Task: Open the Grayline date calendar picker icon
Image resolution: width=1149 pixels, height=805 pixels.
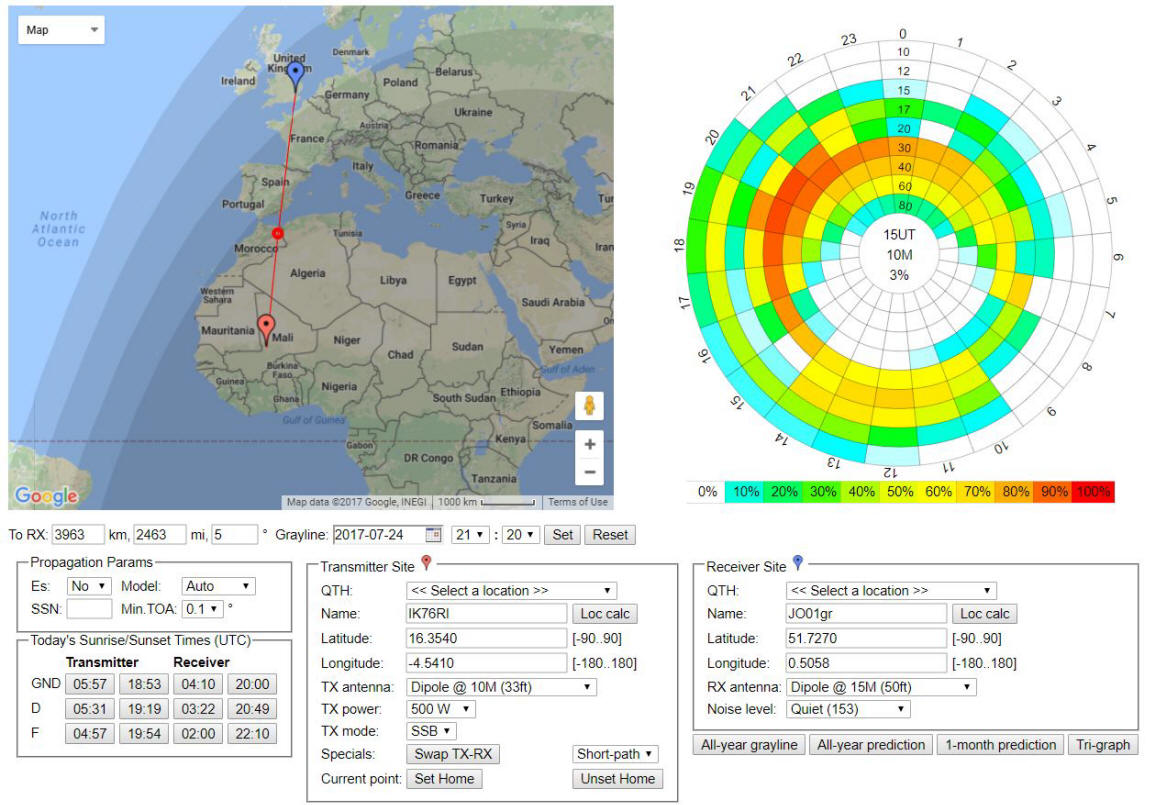Action: 433,535
